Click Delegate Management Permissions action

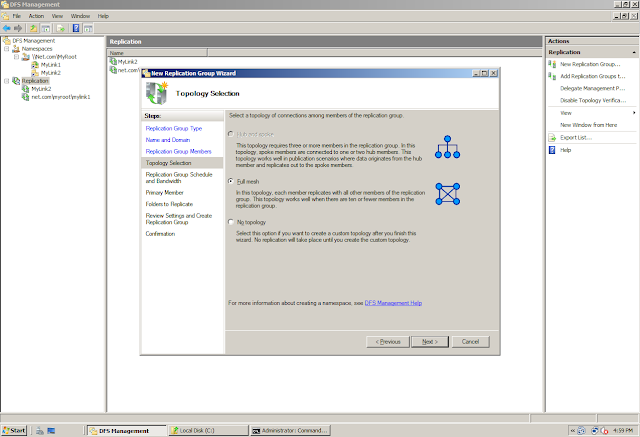coord(593,88)
